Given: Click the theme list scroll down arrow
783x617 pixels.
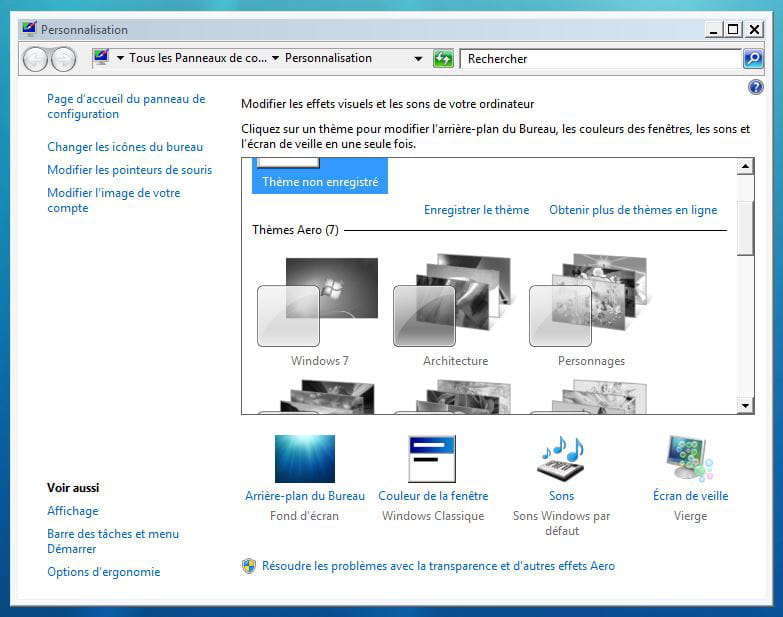Looking at the screenshot, I should [745, 405].
